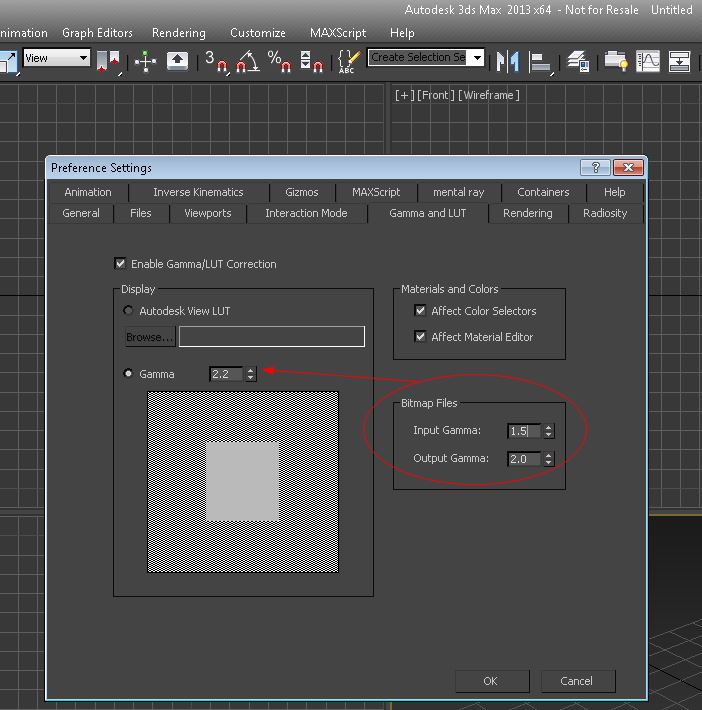Click the OK button

pos(490,681)
